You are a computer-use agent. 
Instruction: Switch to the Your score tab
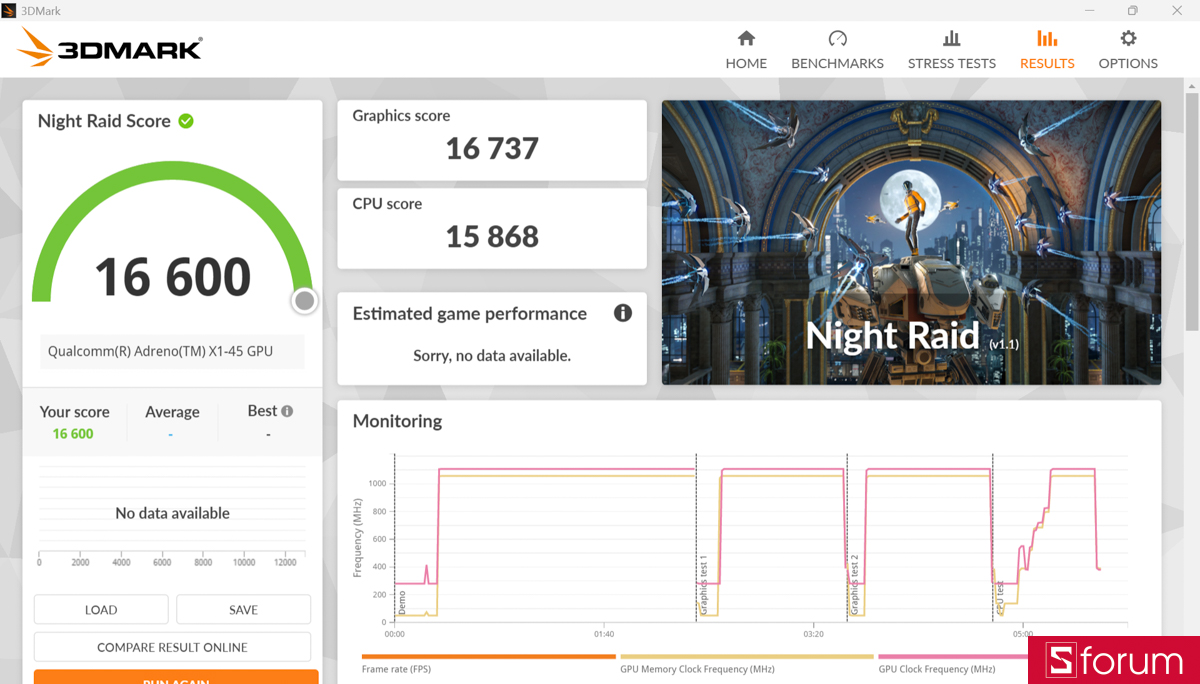click(75, 420)
